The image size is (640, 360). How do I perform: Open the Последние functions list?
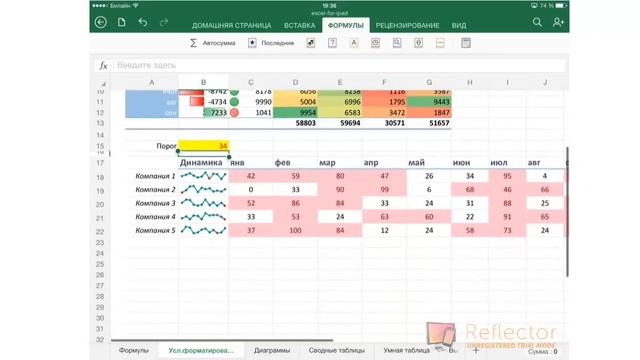click(271, 43)
